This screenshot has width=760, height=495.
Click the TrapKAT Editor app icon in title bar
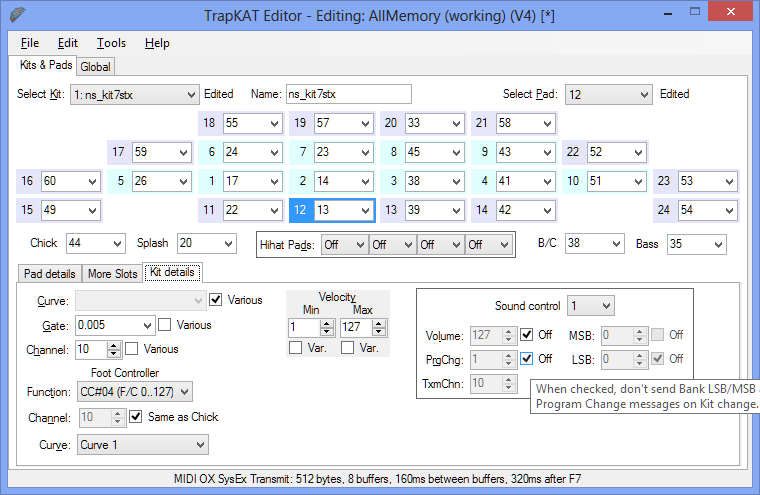(18, 15)
